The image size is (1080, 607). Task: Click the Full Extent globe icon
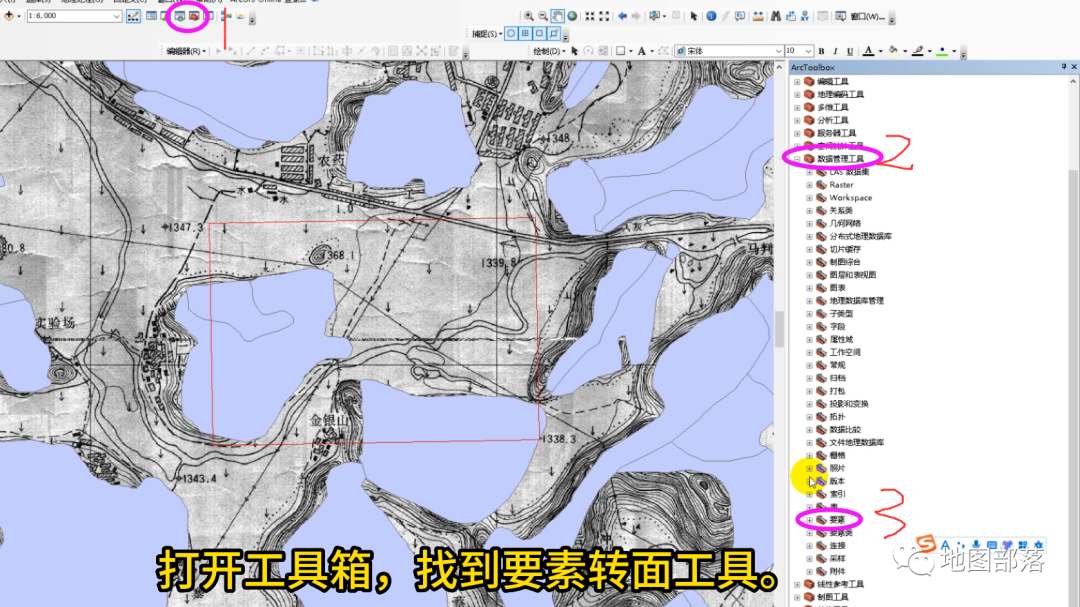(x=572, y=16)
